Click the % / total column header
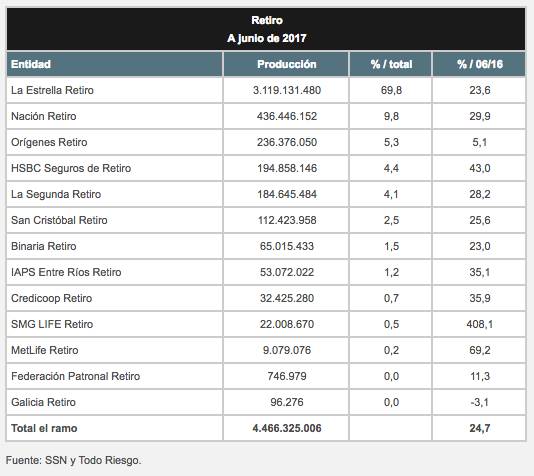 [391, 64]
